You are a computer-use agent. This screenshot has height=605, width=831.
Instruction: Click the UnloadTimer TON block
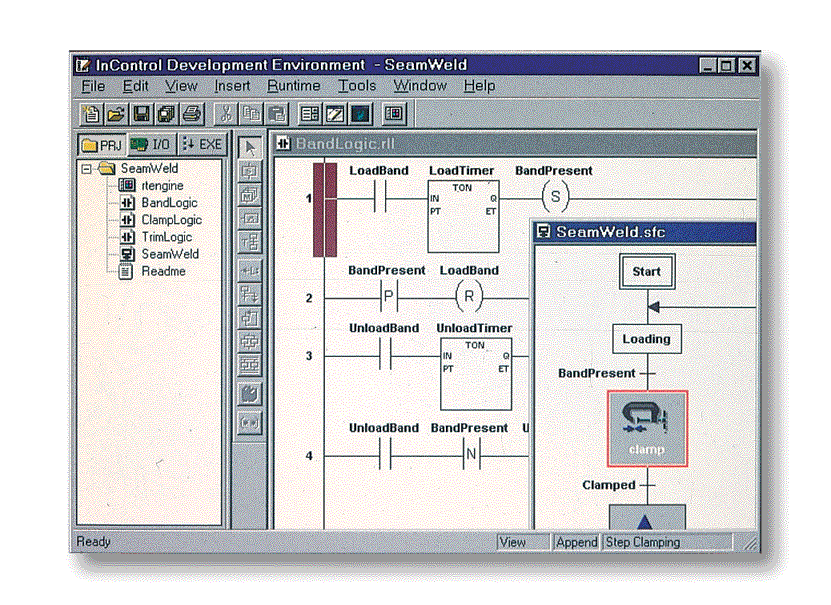pyautogui.click(x=476, y=374)
